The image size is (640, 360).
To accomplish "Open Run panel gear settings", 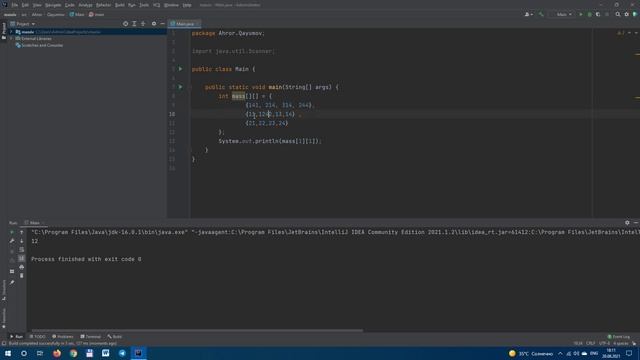I will click(x=627, y=223).
